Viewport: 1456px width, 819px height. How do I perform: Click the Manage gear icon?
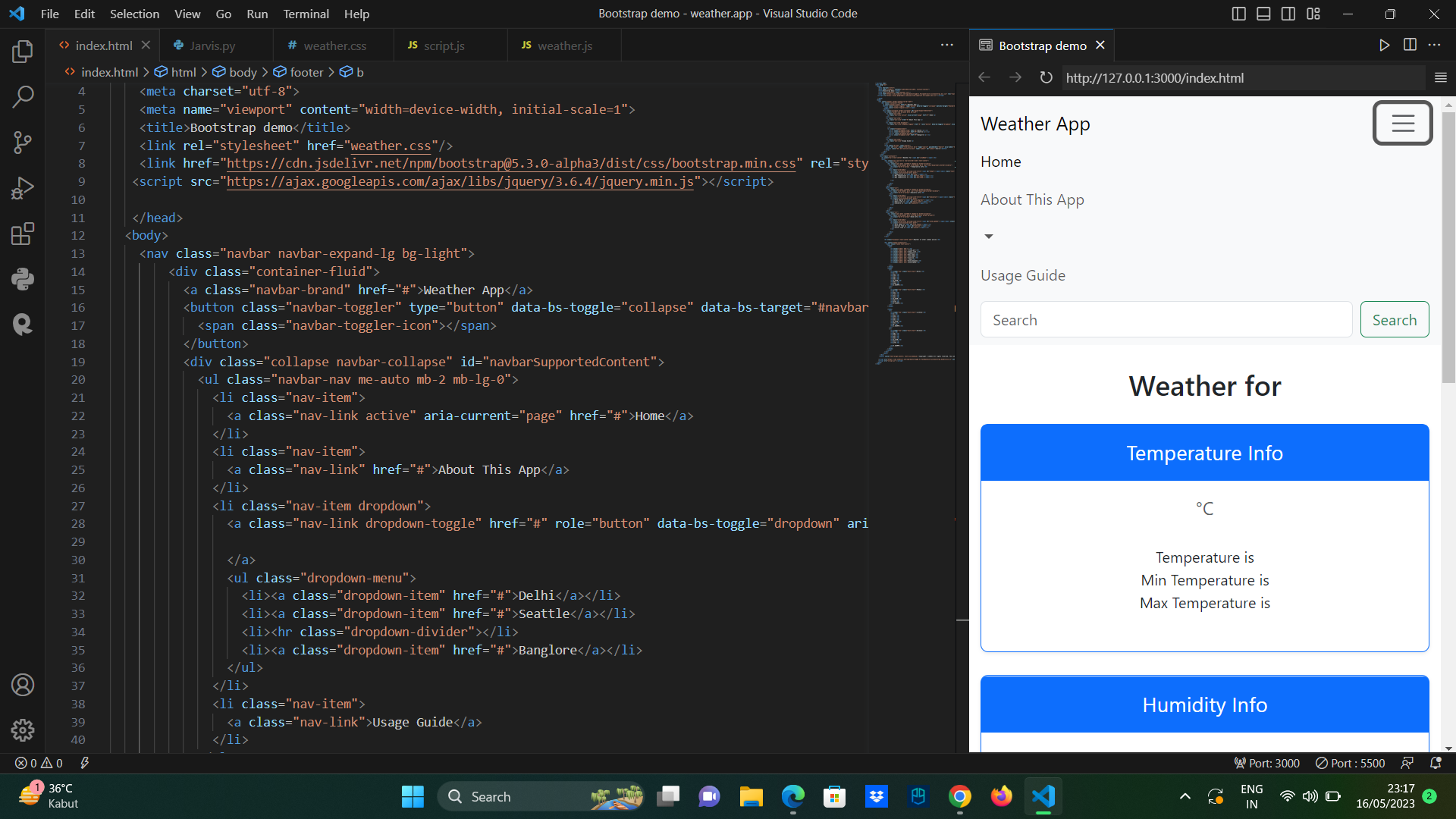pyautogui.click(x=23, y=730)
